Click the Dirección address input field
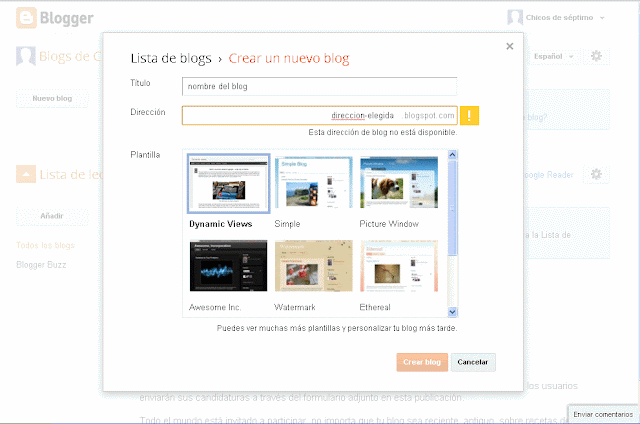 320,115
